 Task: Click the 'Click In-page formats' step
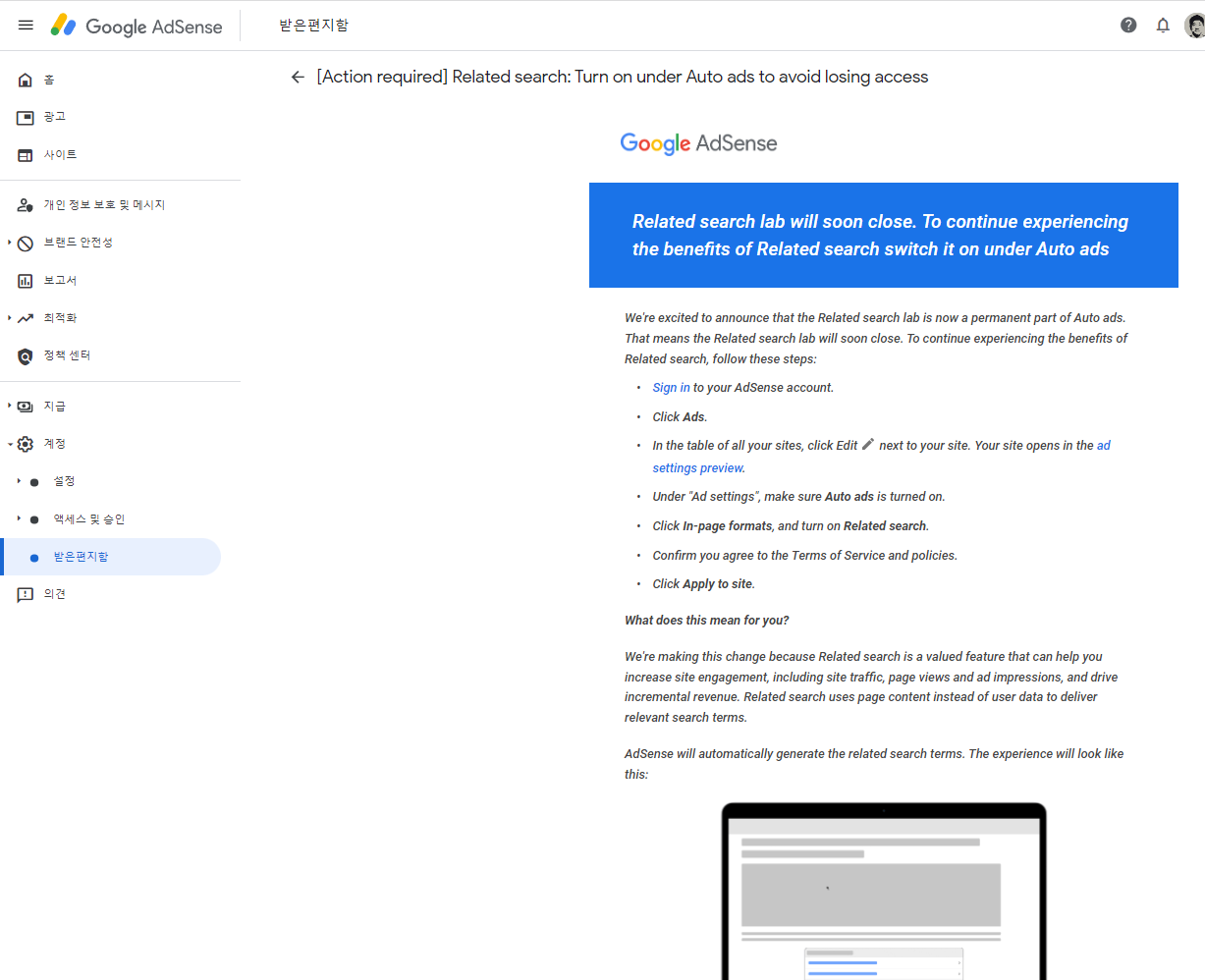point(791,526)
